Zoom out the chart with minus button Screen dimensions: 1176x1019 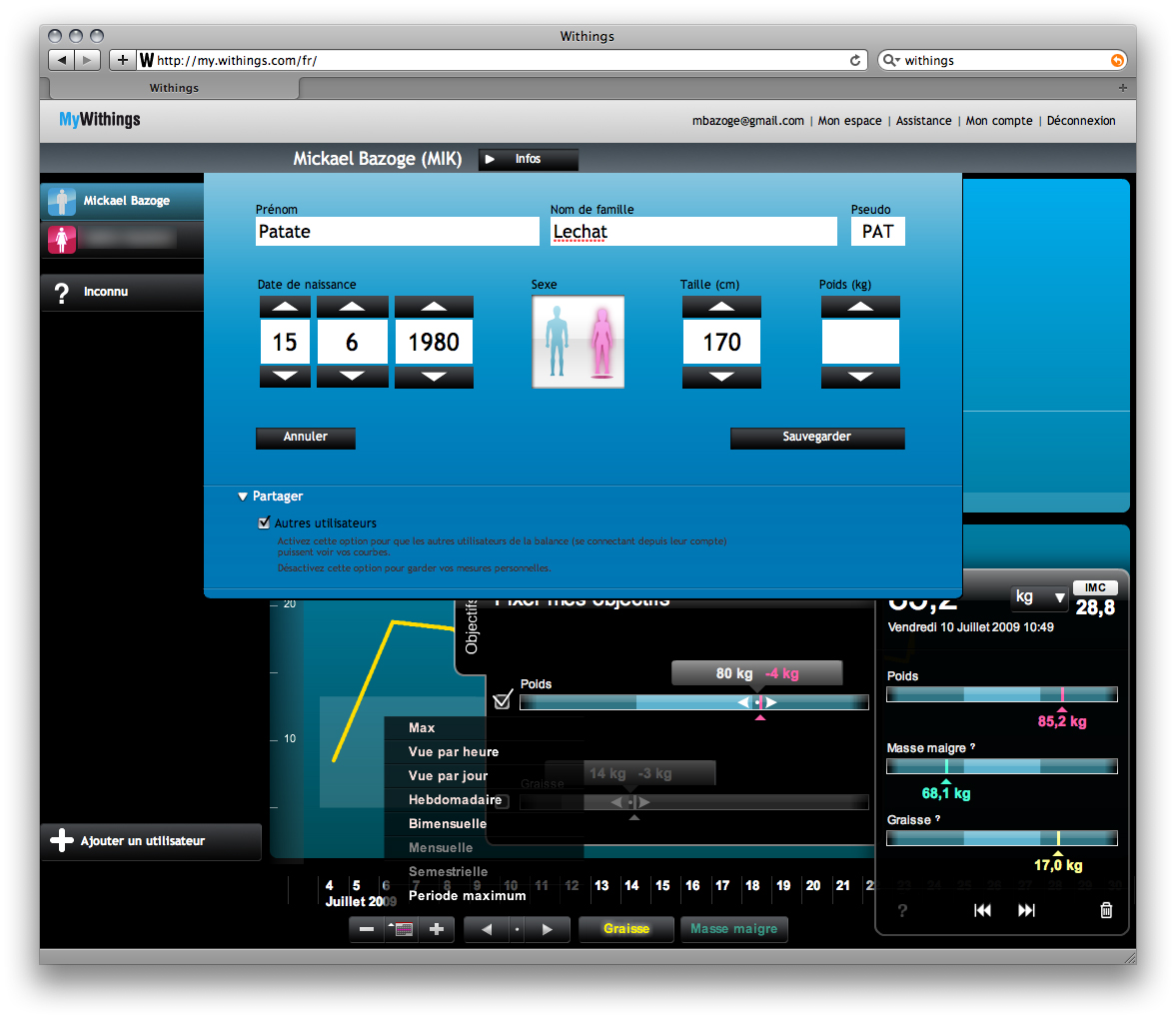(x=367, y=929)
